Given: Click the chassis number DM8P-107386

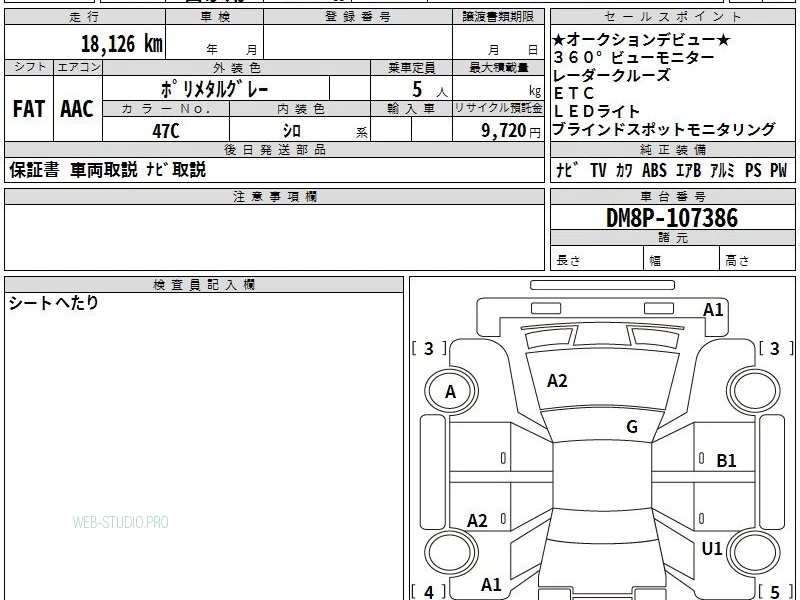Looking at the screenshot, I should pos(672,218).
